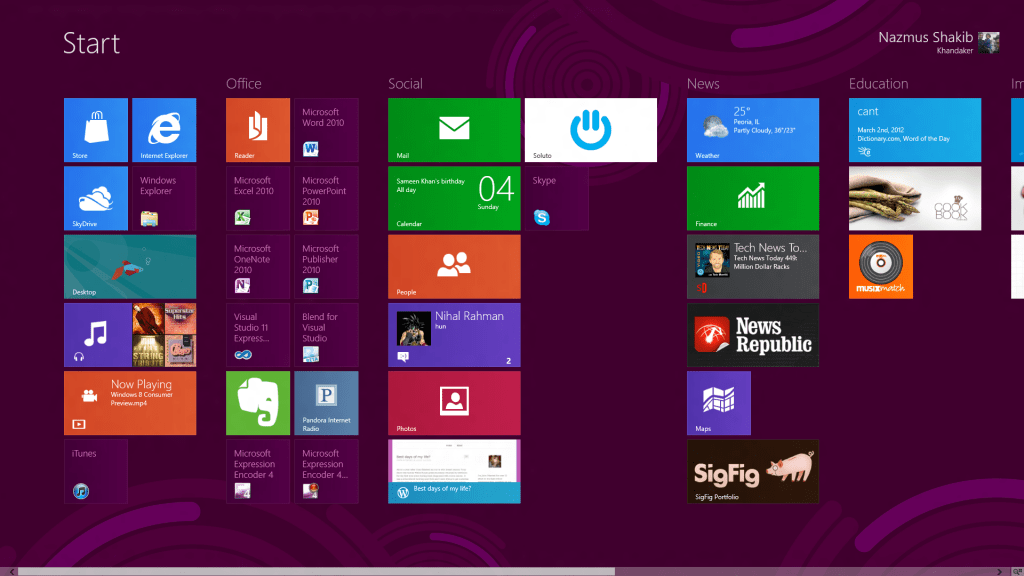Open the Now Playing video tile
This screenshot has height=576, width=1024.
tap(130, 403)
